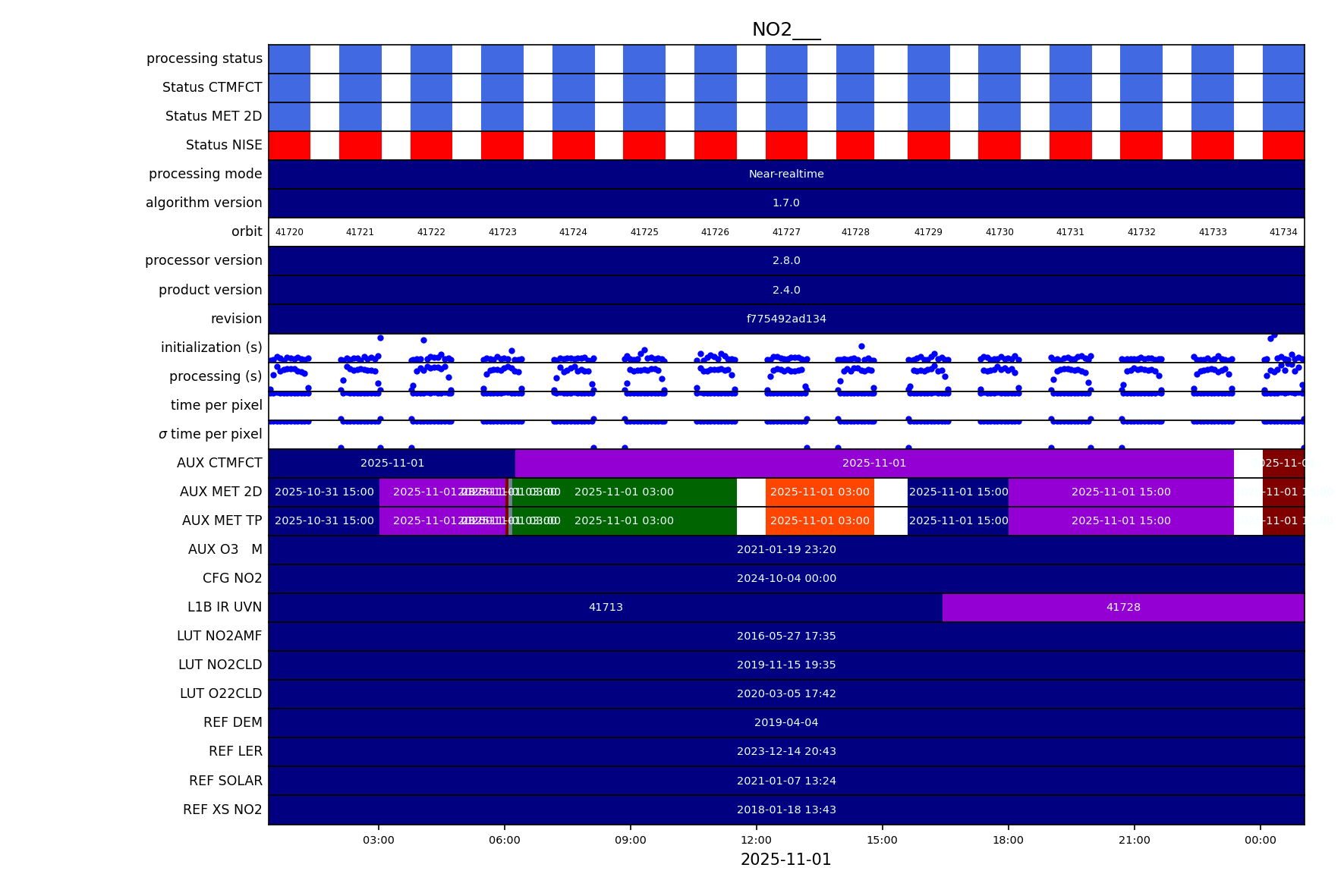Viewport: 1344px width, 896px height.
Task: Click the L1B IR UVN segment labeled 41713
Action: (x=605, y=608)
